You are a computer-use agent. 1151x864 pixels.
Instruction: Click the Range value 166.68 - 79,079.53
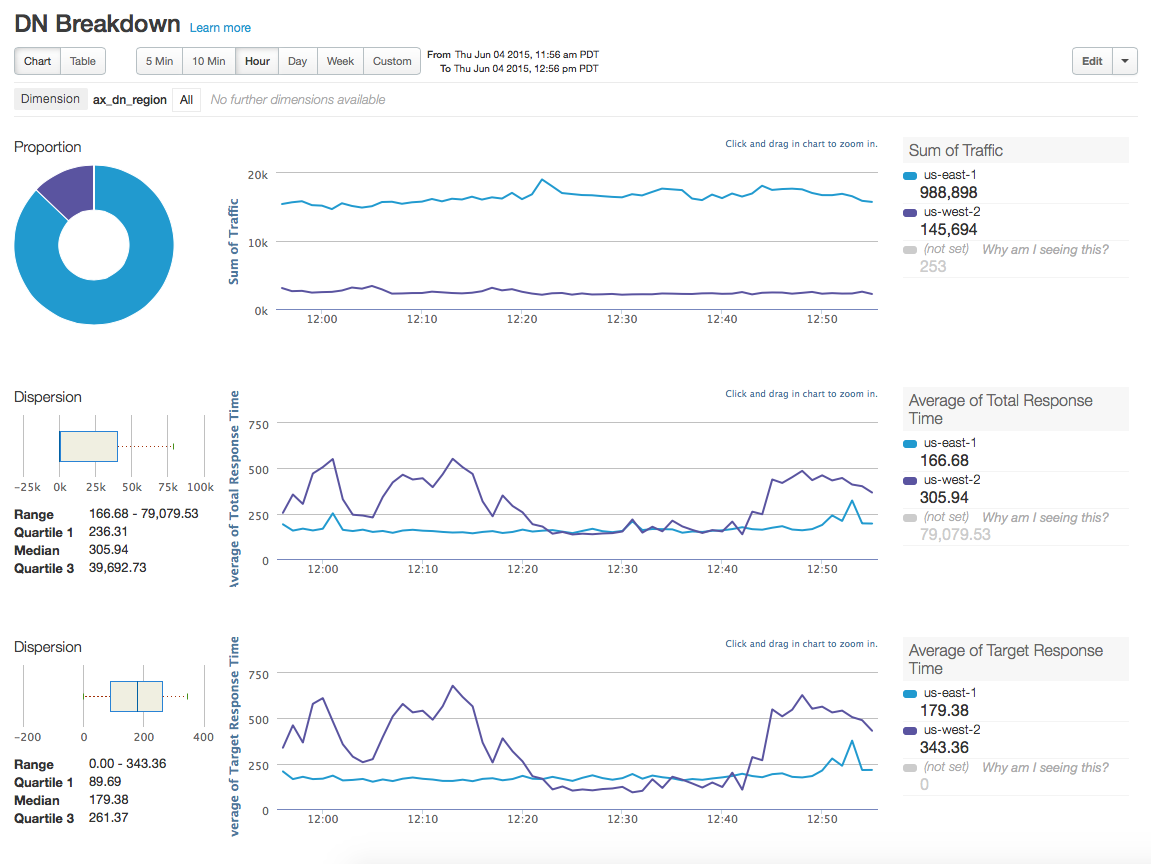[x=144, y=514]
